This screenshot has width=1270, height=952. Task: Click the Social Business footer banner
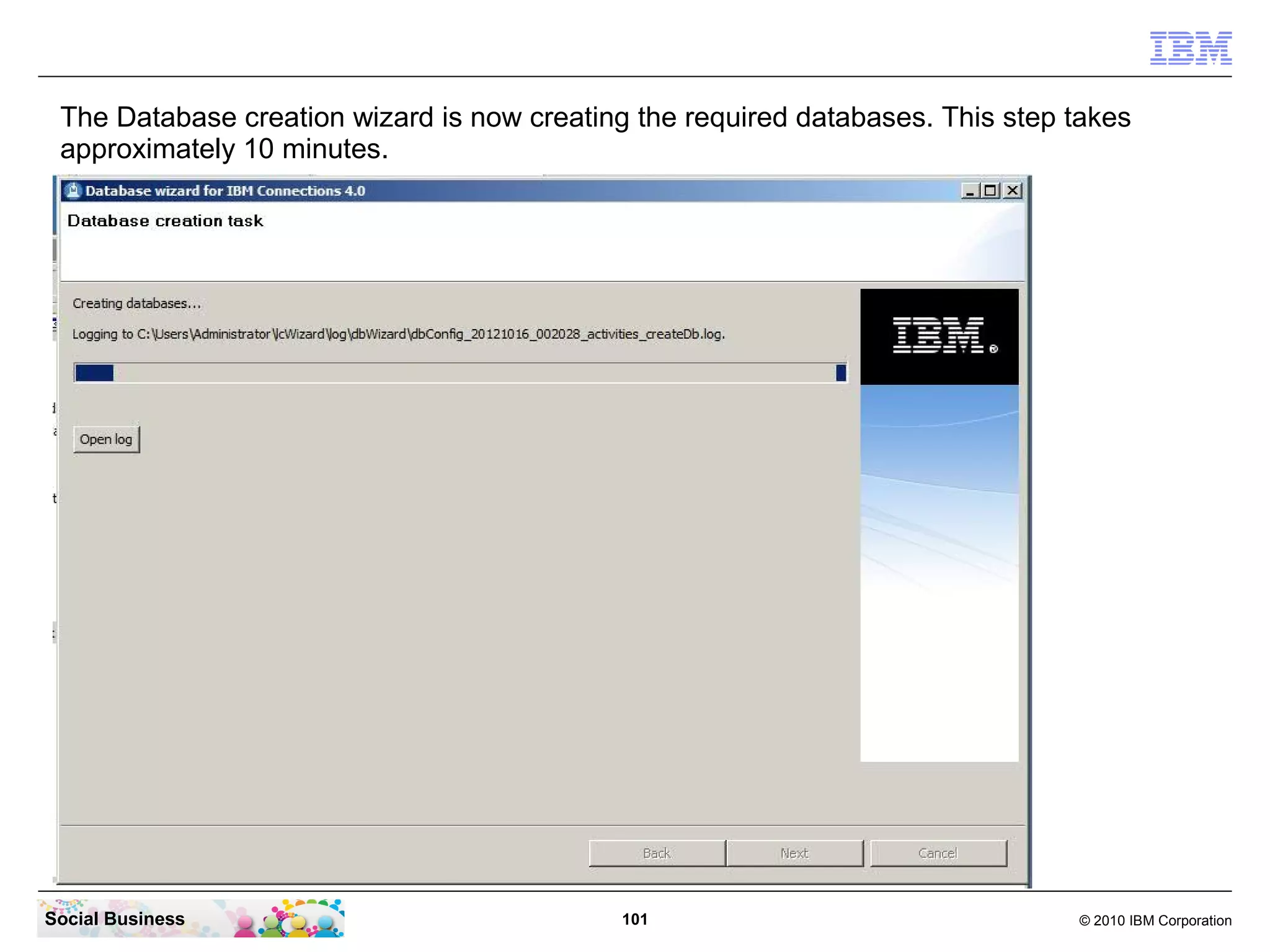coord(191,919)
